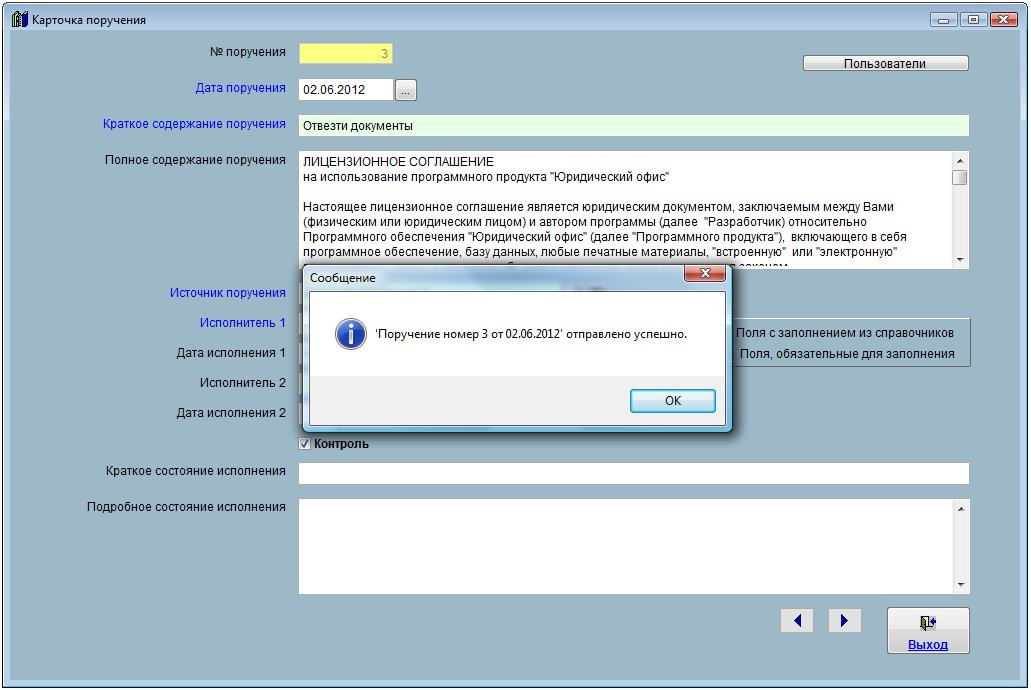Click the Исполнитель 1 label

243,322
